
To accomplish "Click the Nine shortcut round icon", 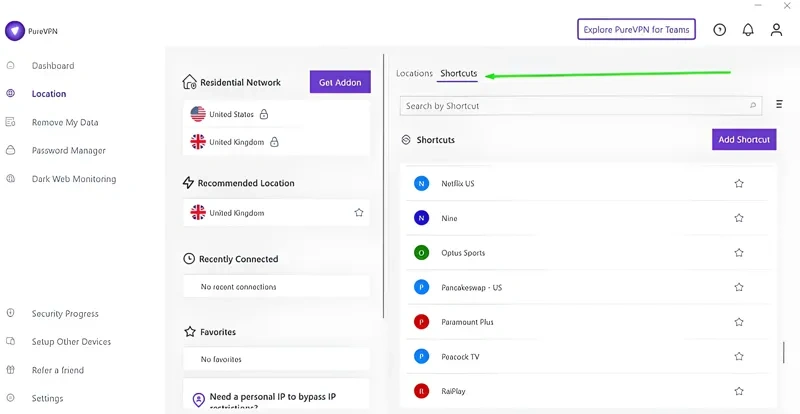I will 421,218.
